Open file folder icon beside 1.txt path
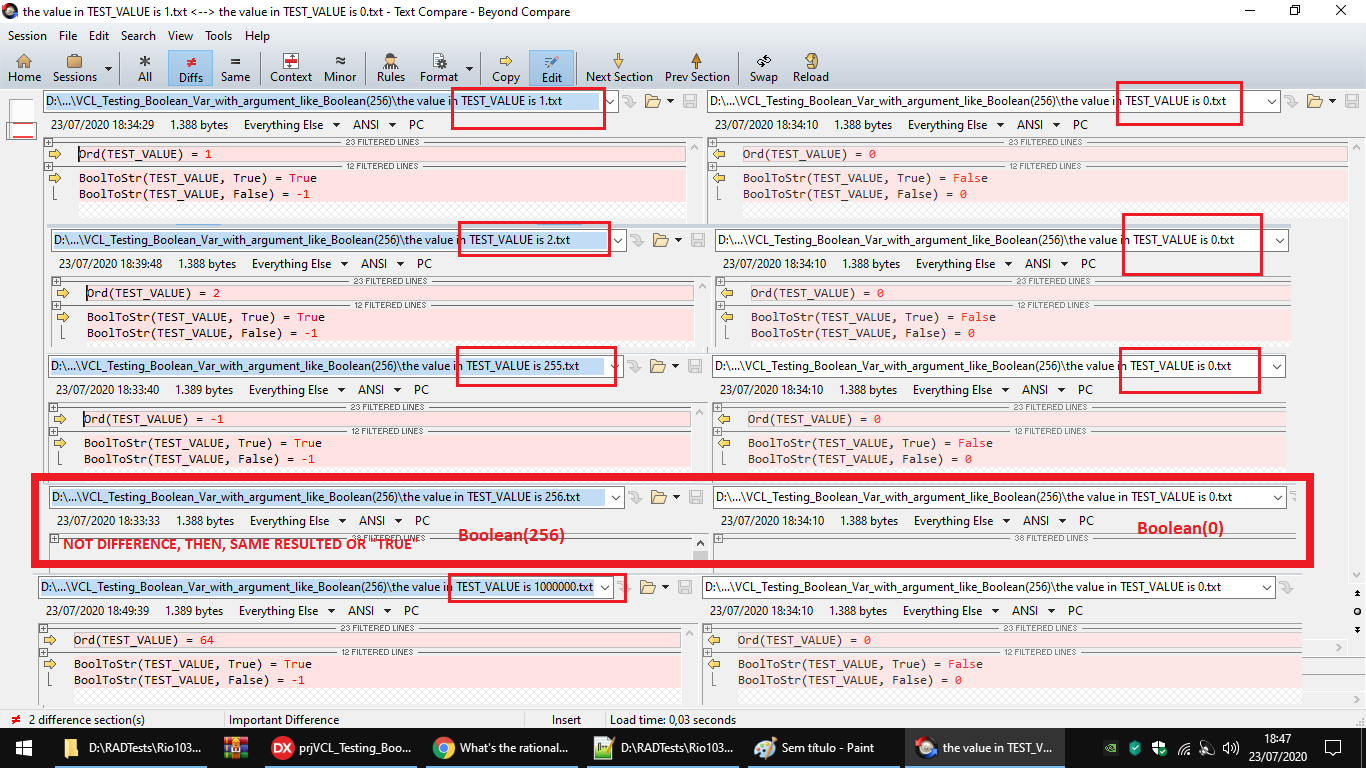This screenshot has height=768, width=1366. pyautogui.click(x=653, y=101)
